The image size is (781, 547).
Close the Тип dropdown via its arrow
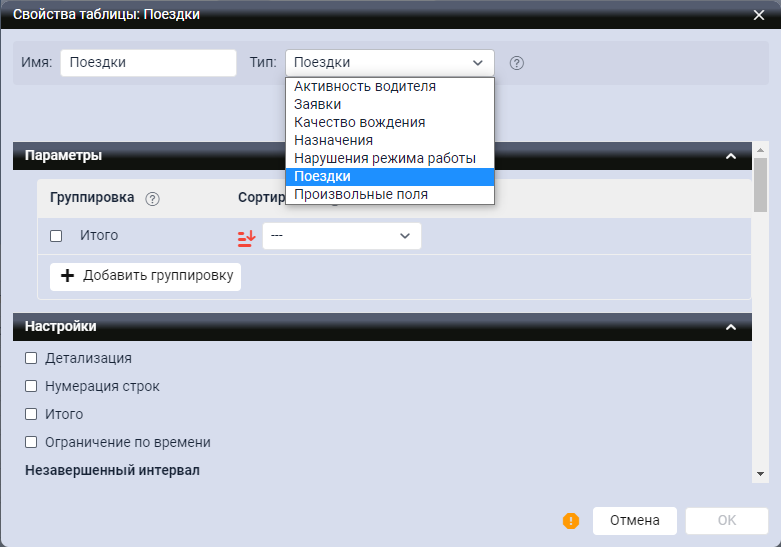(478, 62)
